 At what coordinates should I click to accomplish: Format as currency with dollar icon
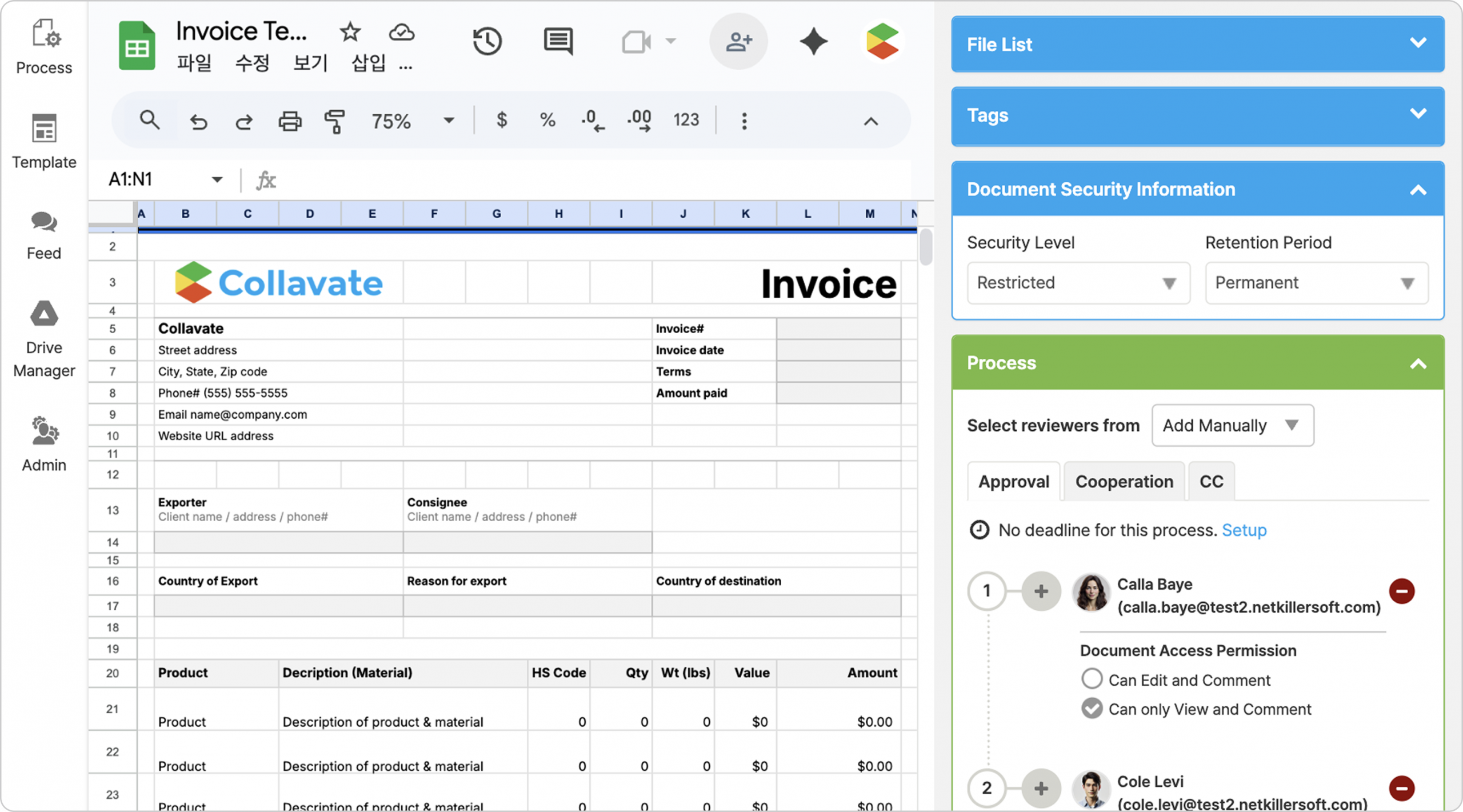(501, 119)
